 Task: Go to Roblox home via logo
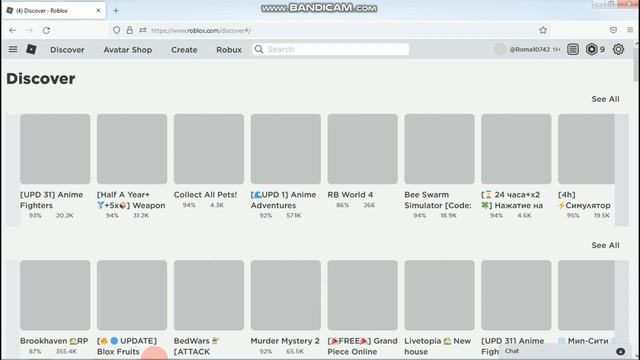31,49
